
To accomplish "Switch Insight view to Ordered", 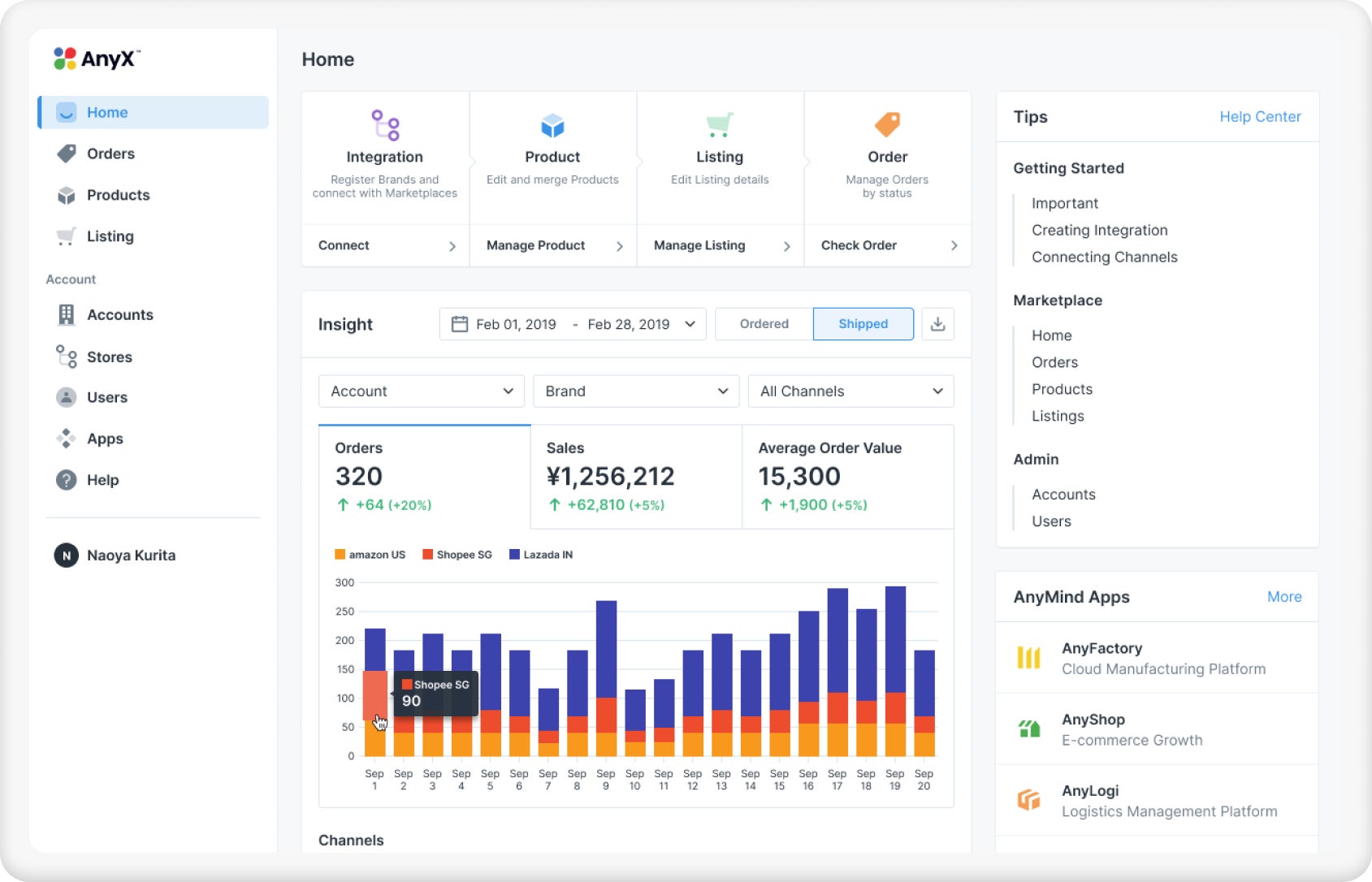I will pyautogui.click(x=764, y=324).
